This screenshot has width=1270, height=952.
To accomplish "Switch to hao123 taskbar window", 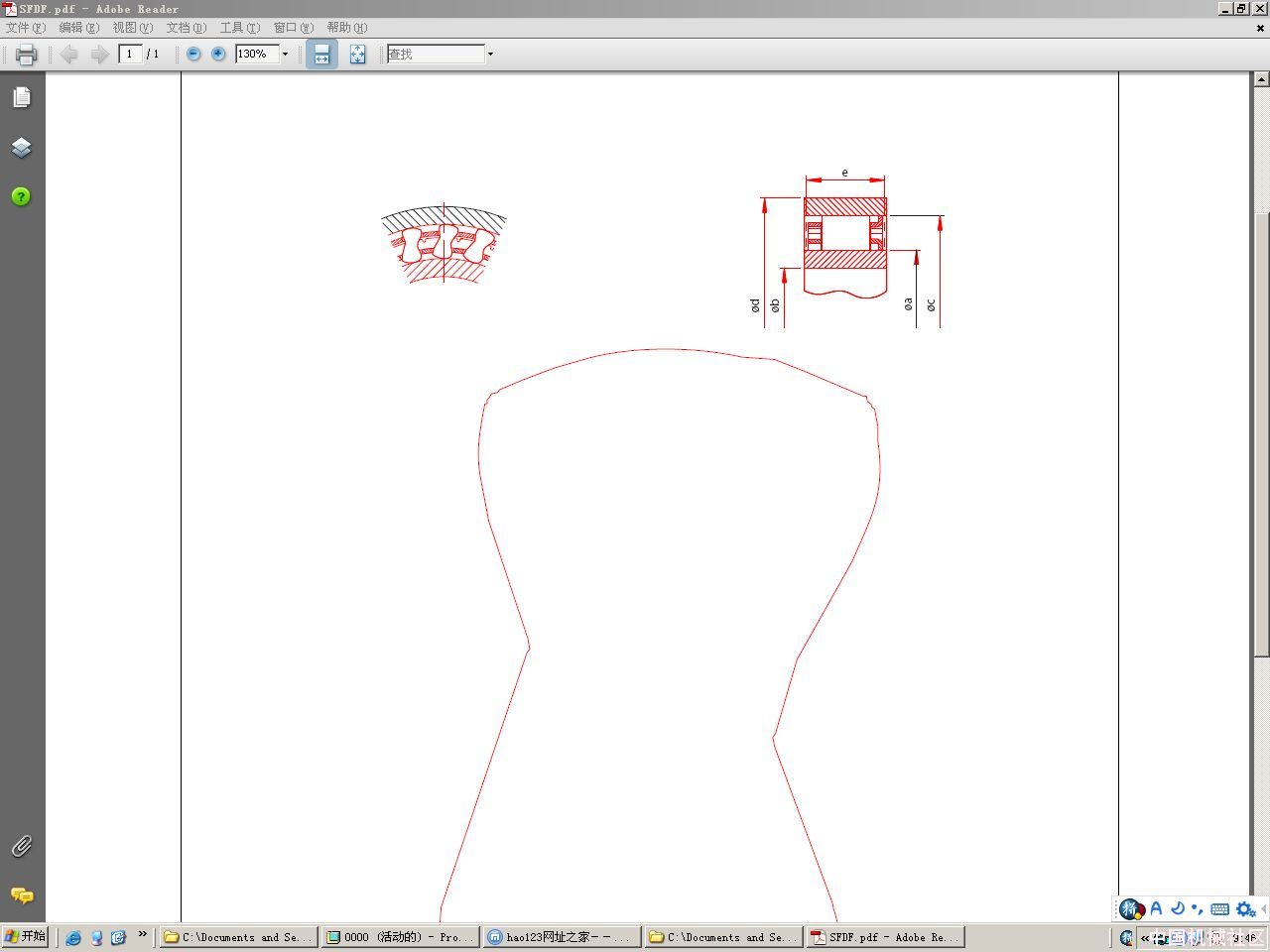I will coord(561,937).
